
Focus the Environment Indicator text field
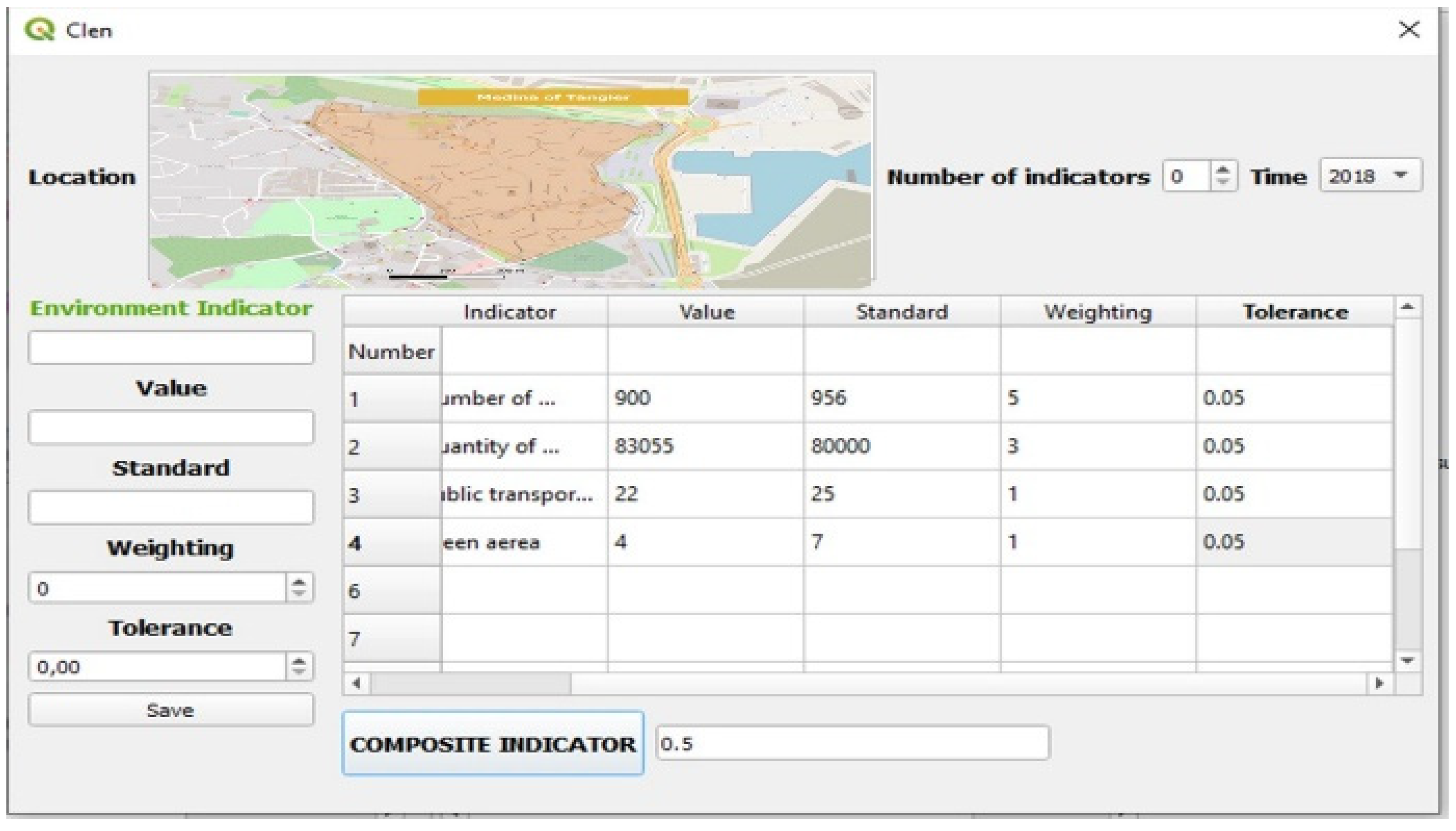171,347
